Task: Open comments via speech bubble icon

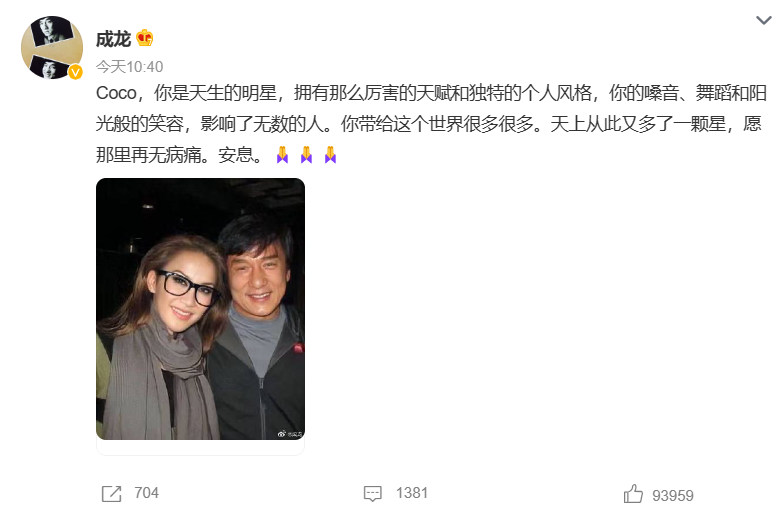Action: point(373,494)
